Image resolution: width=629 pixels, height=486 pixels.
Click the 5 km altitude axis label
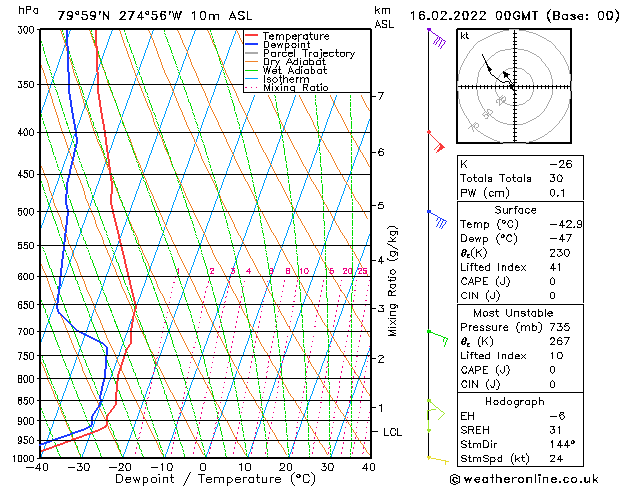381,205
